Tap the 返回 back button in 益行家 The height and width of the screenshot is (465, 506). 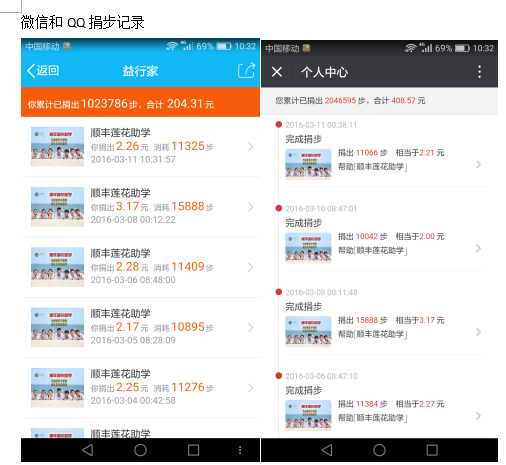(43, 71)
